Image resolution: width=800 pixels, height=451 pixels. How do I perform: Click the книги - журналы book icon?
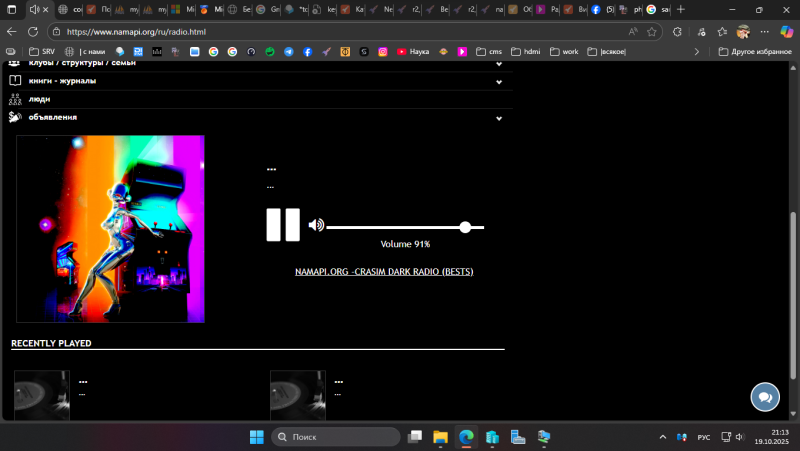(x=15, y=81)
